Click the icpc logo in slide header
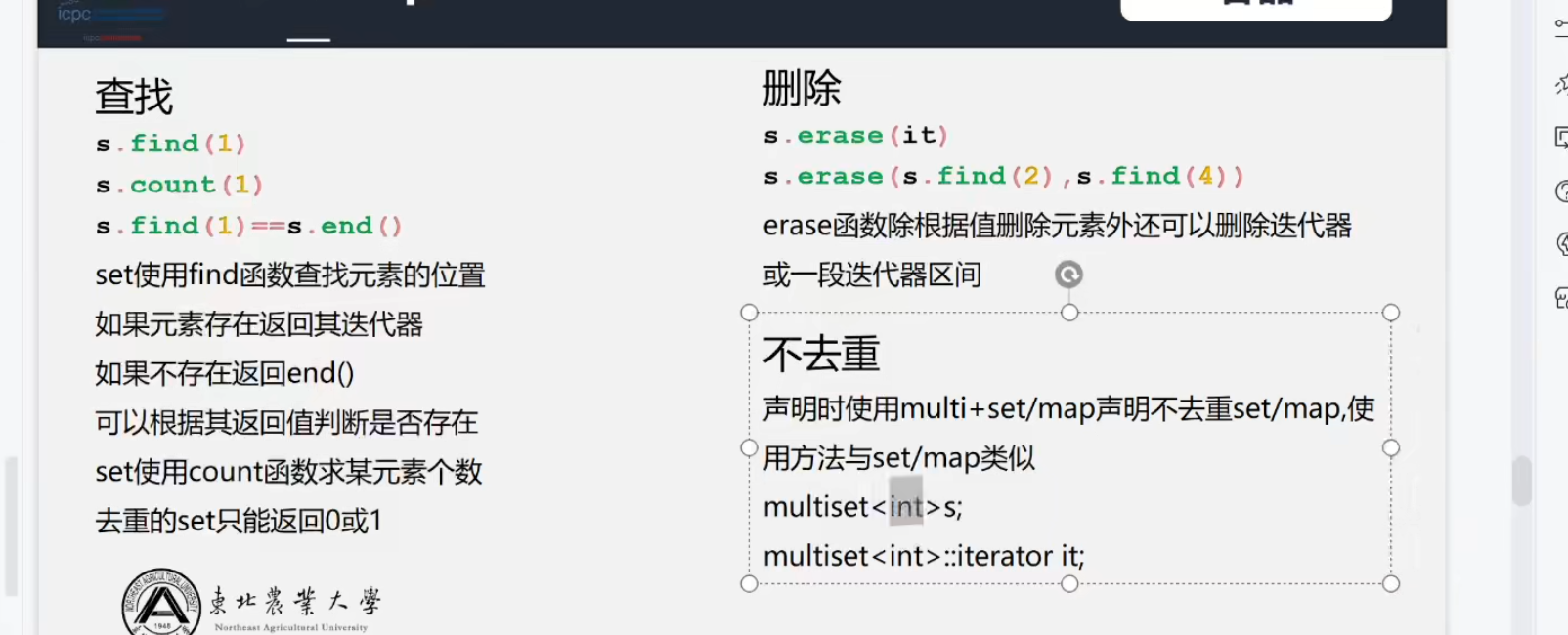The height and width of the screenshot is (635, 1568). click(75, 14)
